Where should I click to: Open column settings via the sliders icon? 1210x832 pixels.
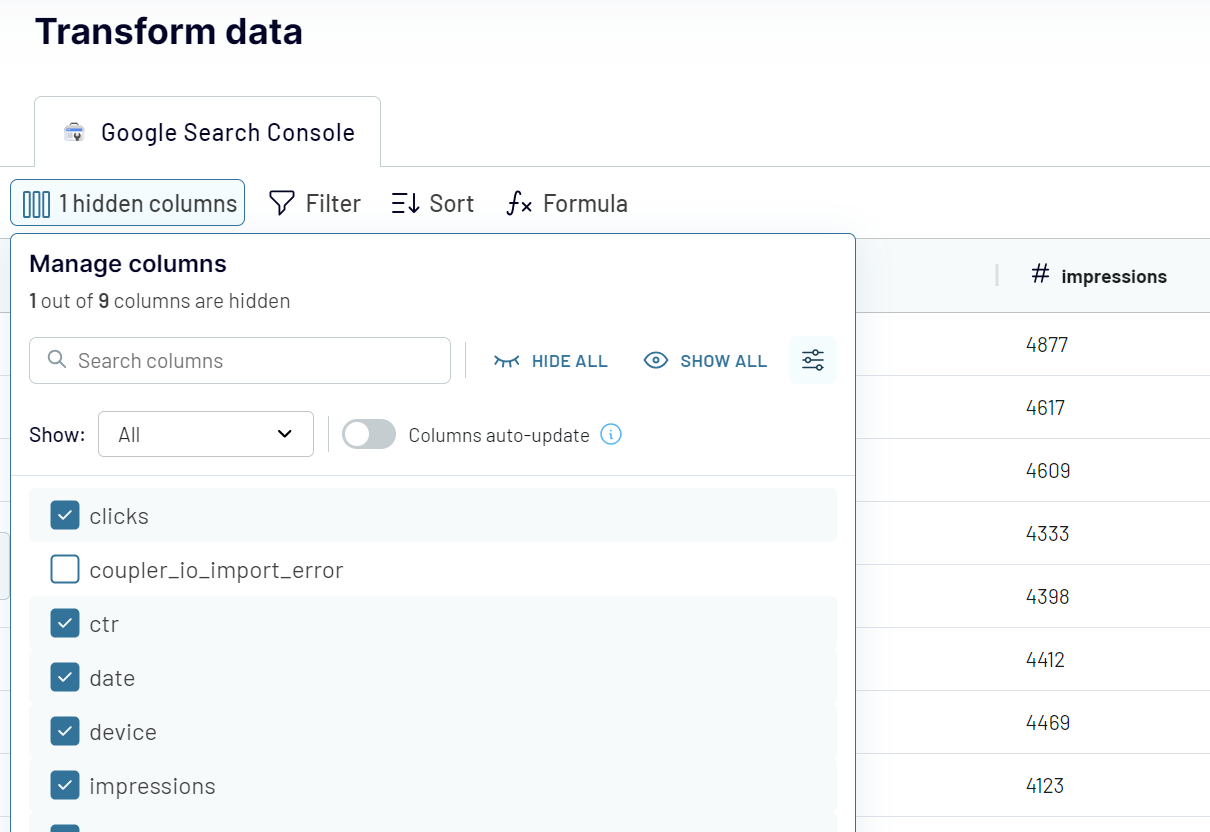pyautogui.click(x=812, y=359)
